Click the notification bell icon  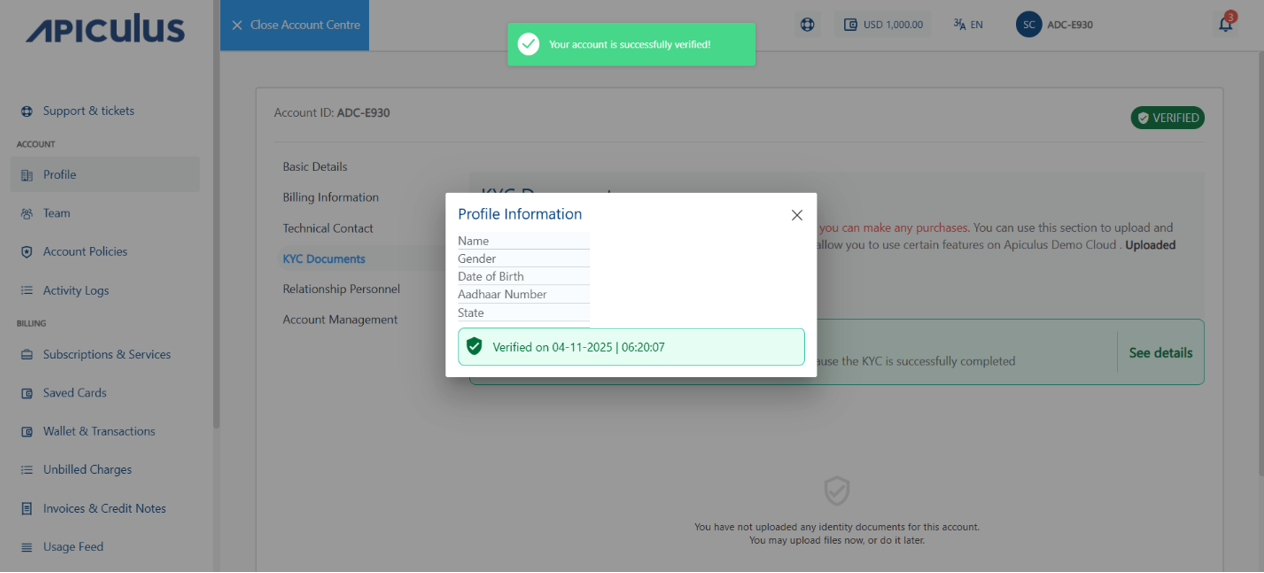[1225, 25]
